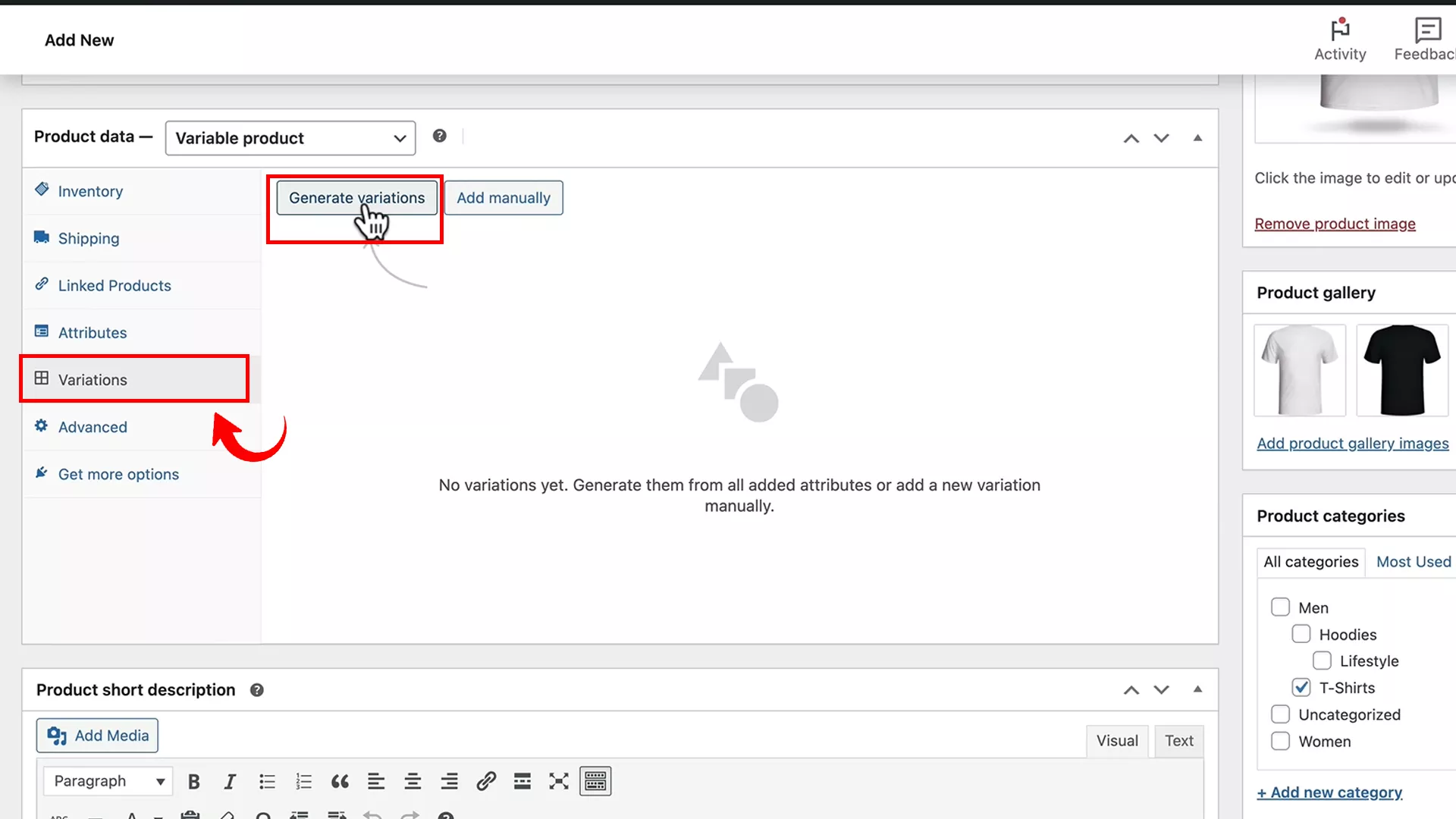Check the Women category checkbox
The image size is (1456, 819).
point(1280,741)
